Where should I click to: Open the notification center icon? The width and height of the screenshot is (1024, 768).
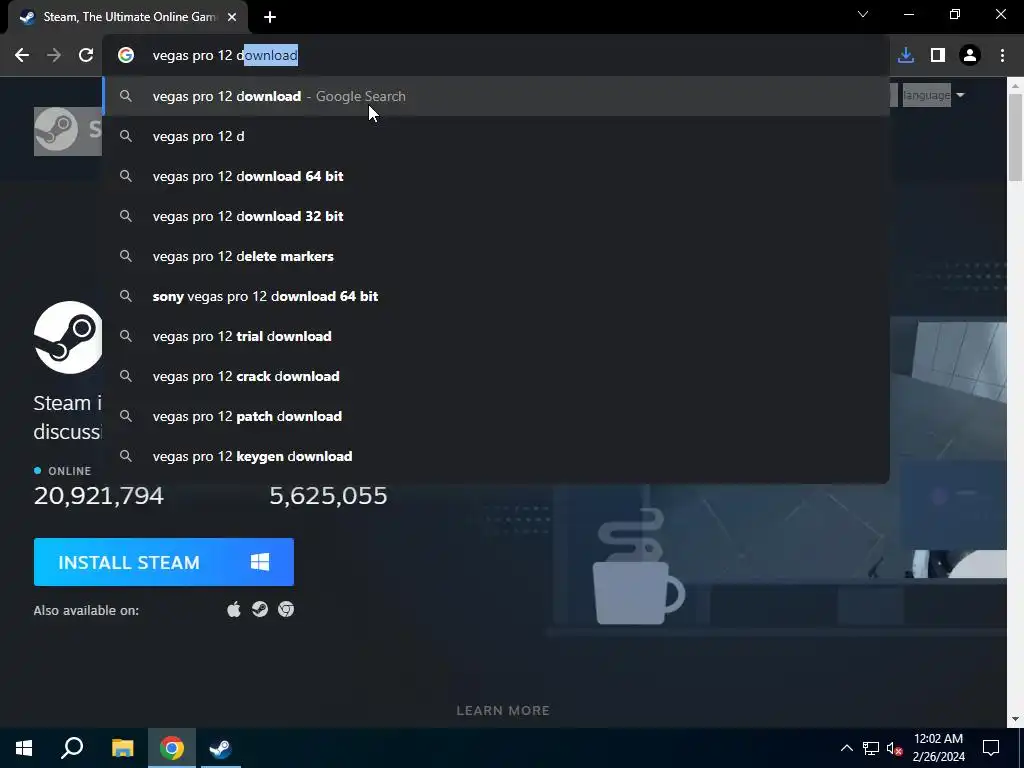(x=991, y=748)
